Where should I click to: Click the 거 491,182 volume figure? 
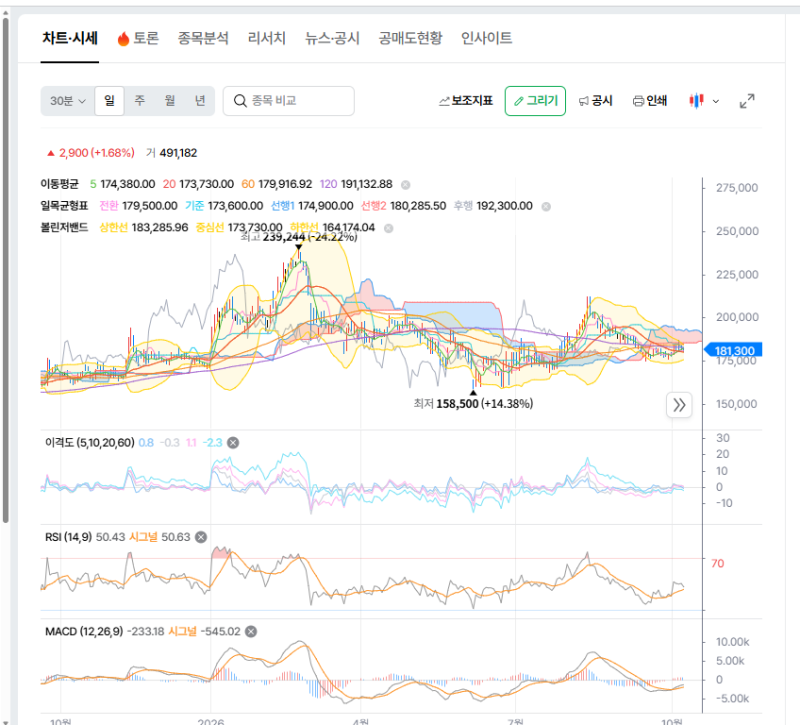171,153
